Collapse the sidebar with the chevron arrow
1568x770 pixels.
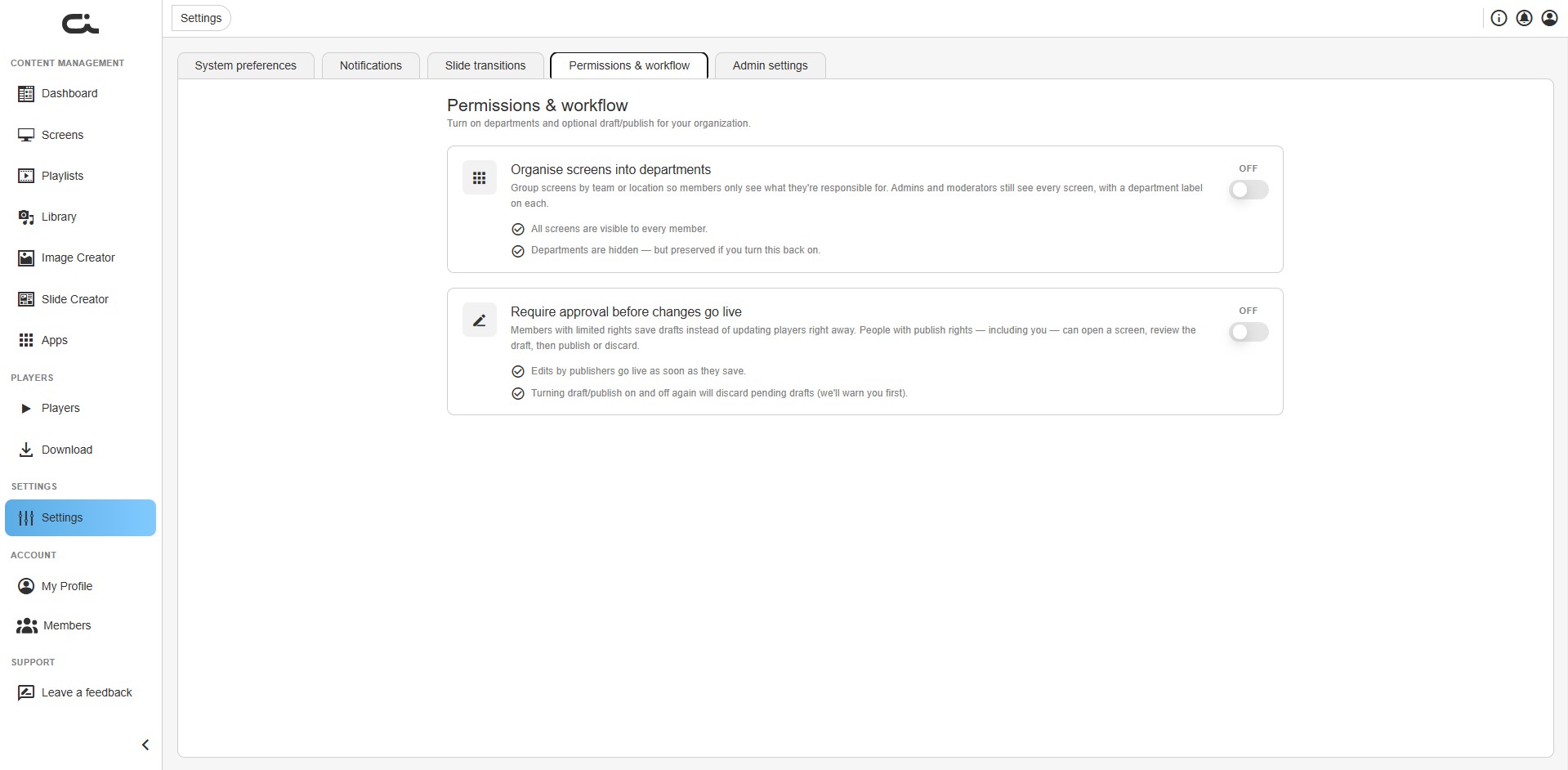[145, 745]
